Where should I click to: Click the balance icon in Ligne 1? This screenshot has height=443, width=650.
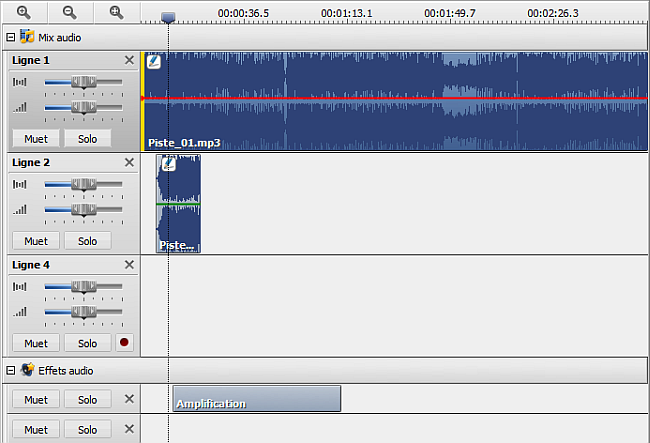19,82
